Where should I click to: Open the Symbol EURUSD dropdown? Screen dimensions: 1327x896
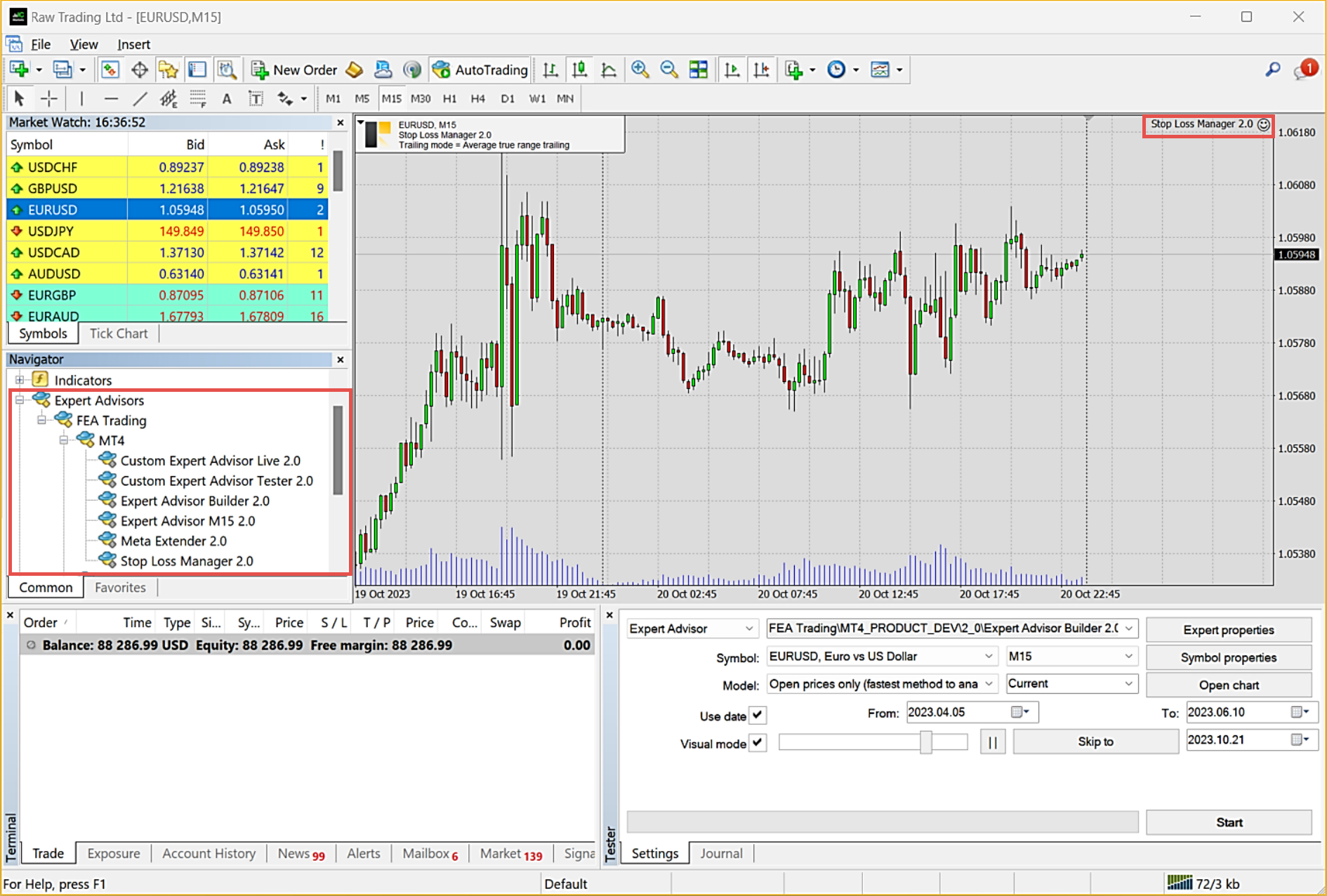(x=882, y=656)
